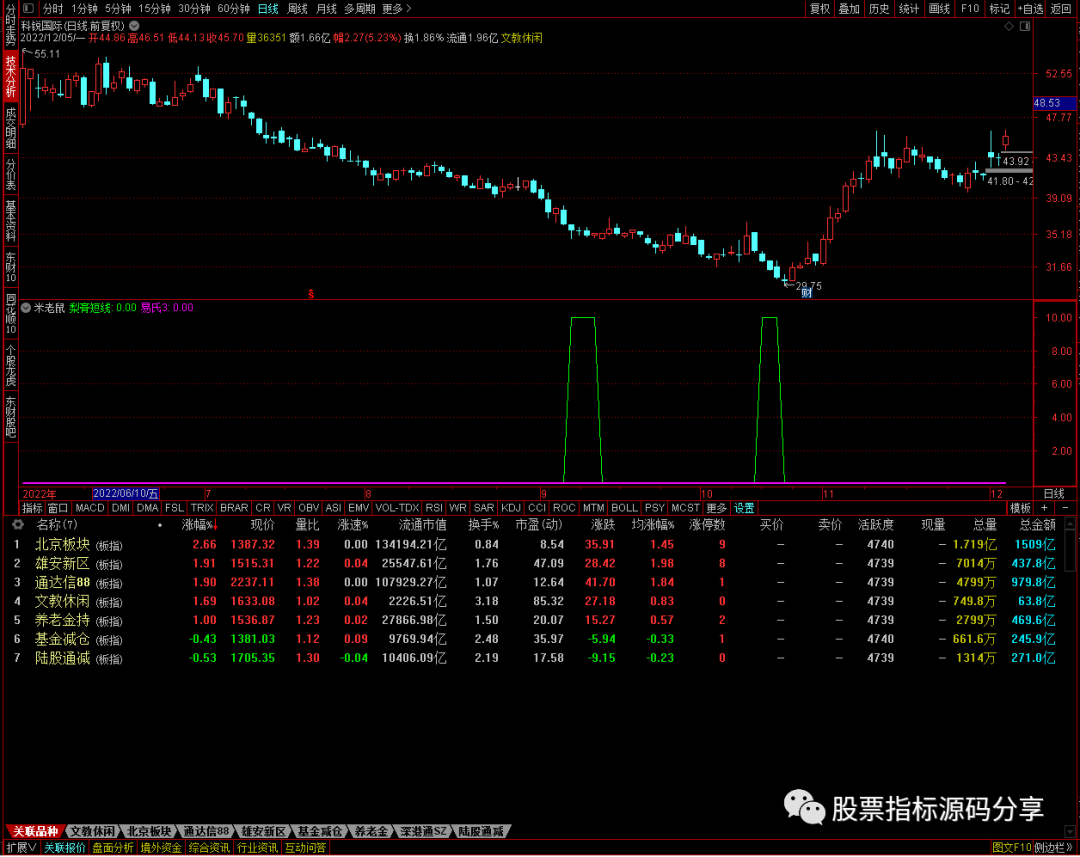The height and width of the screenshot is (857, 1080).
Task: Click the 窗口 window button
Action: click(x=58, y=508)
